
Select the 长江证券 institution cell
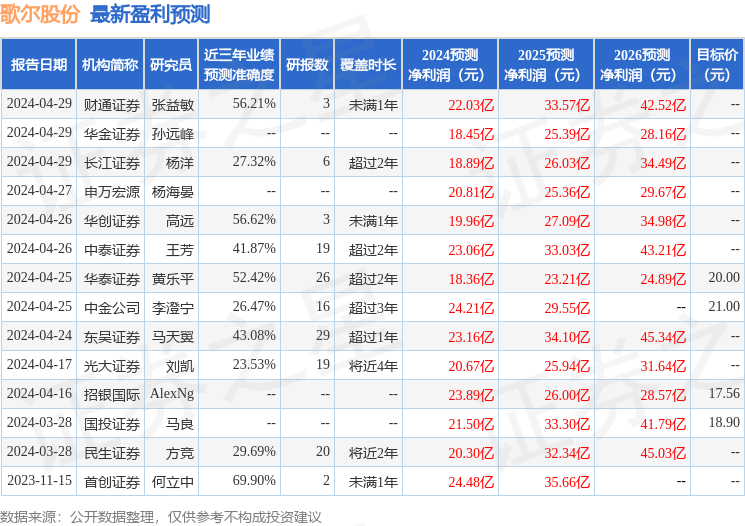[112, 163]
